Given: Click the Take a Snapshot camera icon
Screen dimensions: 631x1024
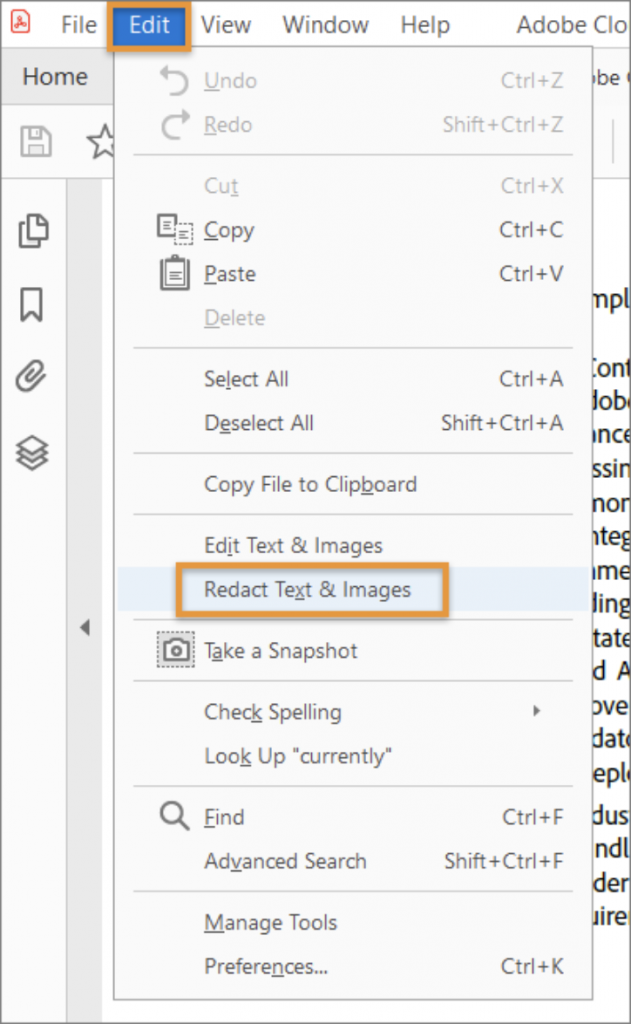Looking at the screenshot, I should click(x=175, y=649).
